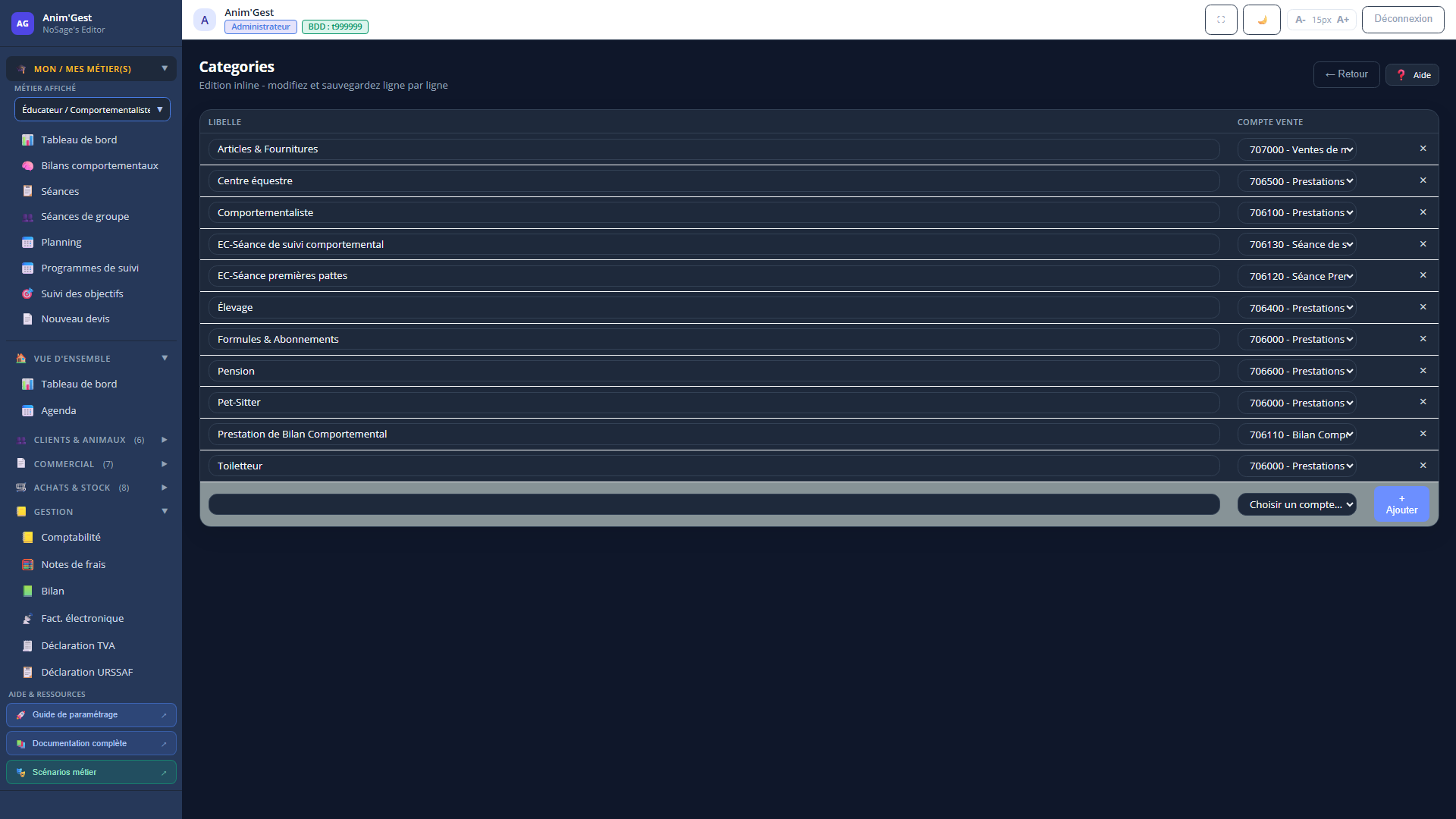1456x819 pixels.
Task: Collapse the Vue d'ensemble section
Action: click(x=91, y=359)
